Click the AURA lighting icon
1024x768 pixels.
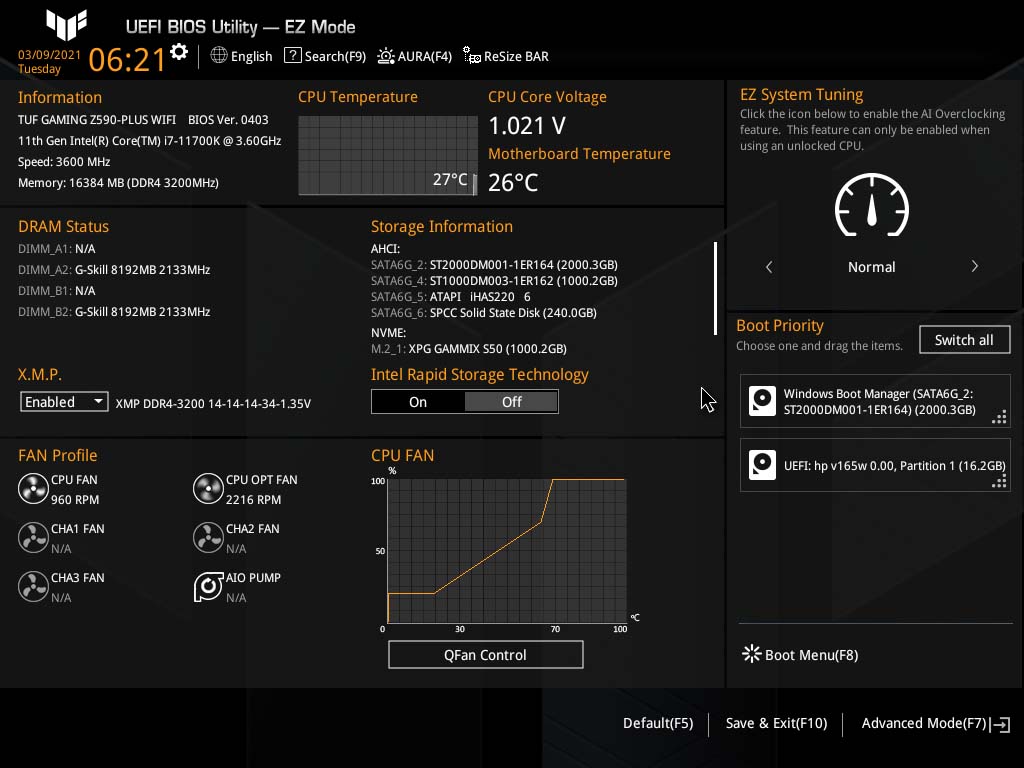pos(386,56)
